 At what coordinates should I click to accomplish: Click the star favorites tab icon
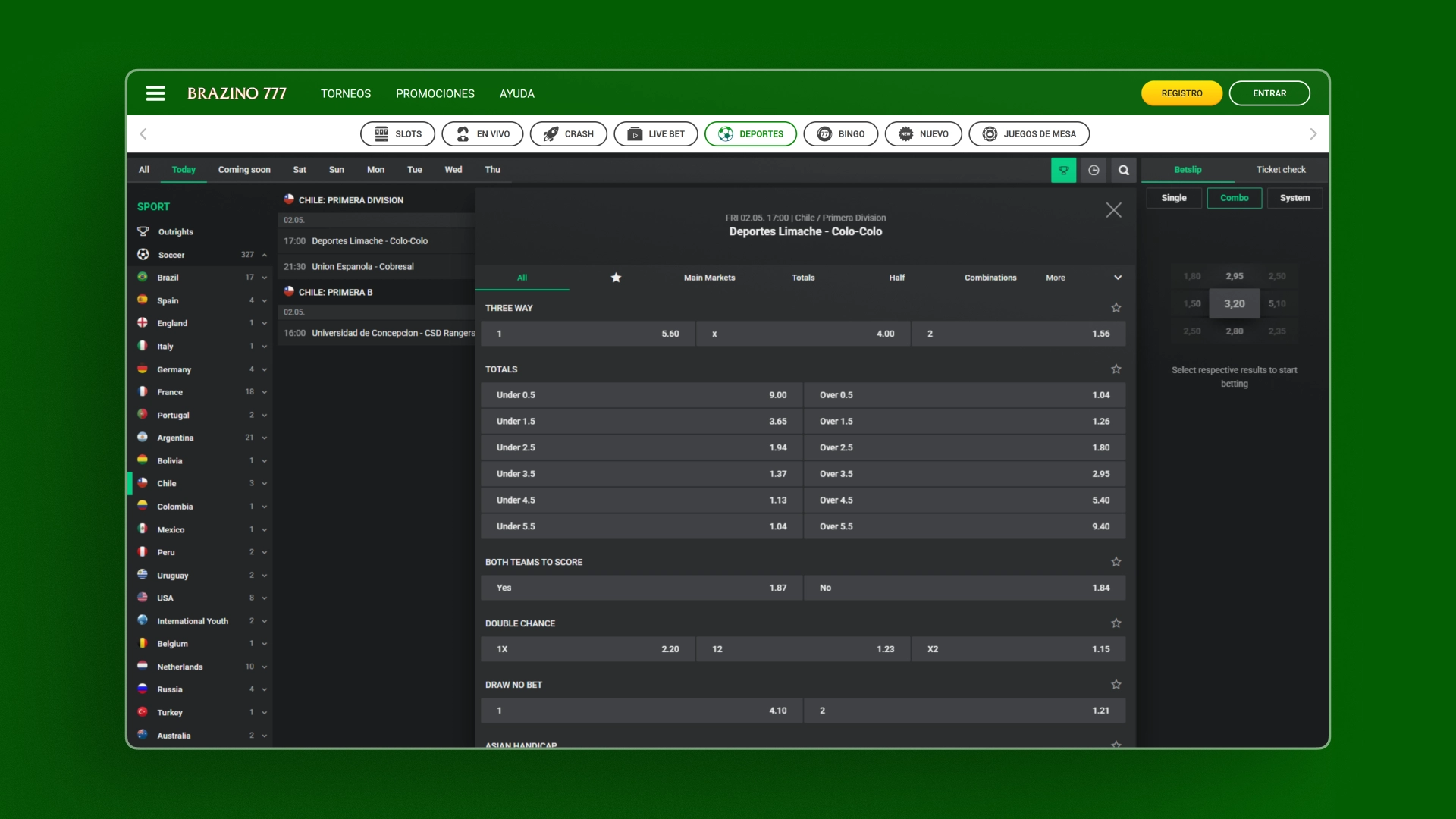(616, 278)
